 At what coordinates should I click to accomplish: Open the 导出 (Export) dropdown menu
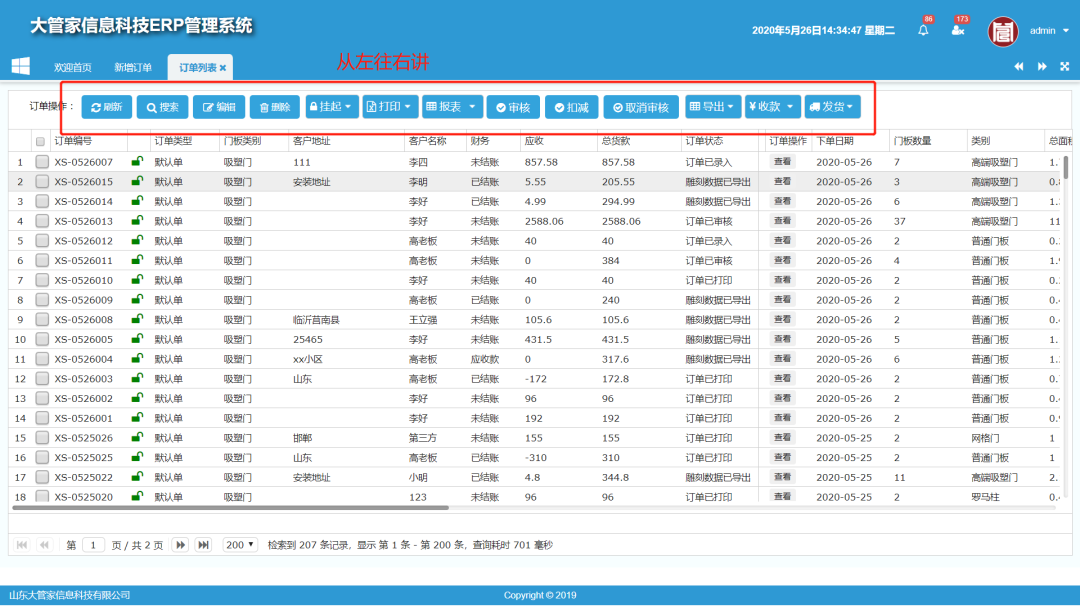(x=713, y=107)
